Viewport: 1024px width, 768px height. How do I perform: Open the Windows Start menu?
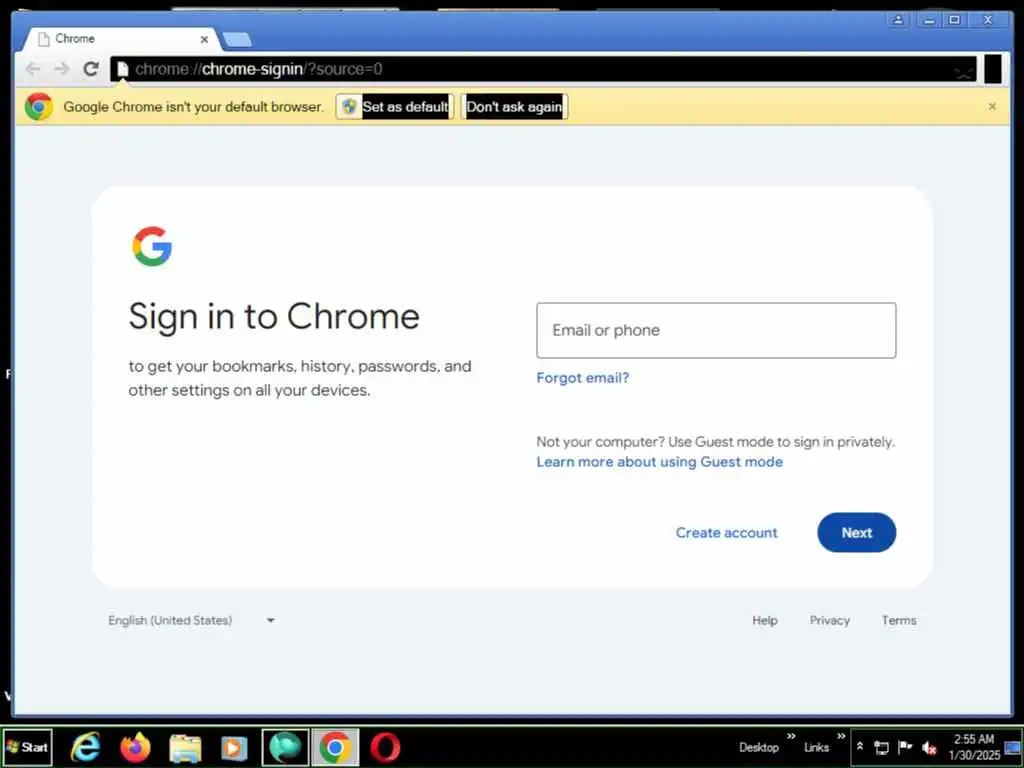pos(27,747)
